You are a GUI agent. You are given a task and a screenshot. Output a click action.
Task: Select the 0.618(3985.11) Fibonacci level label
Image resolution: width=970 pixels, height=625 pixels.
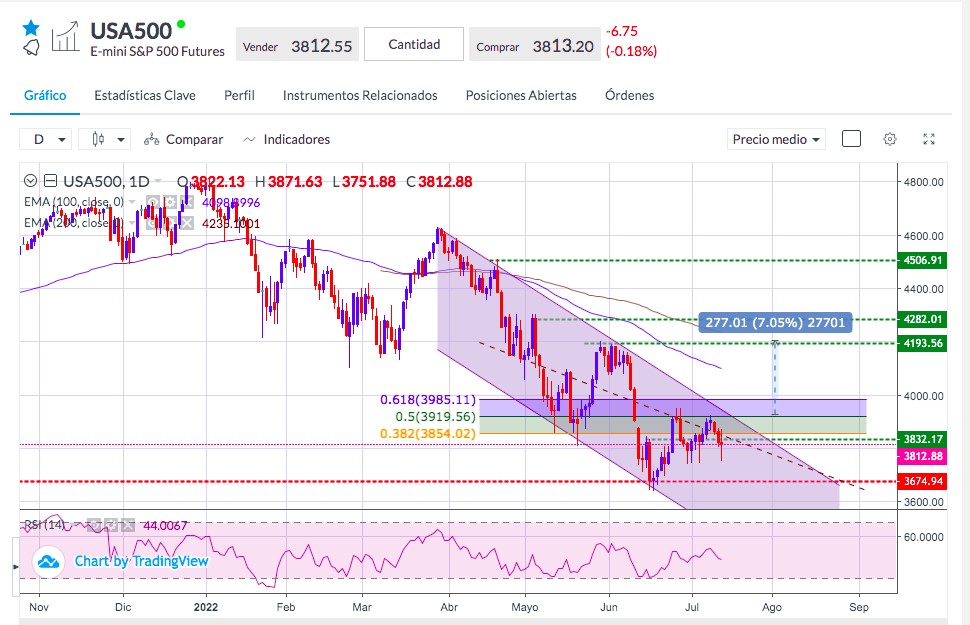428,400
